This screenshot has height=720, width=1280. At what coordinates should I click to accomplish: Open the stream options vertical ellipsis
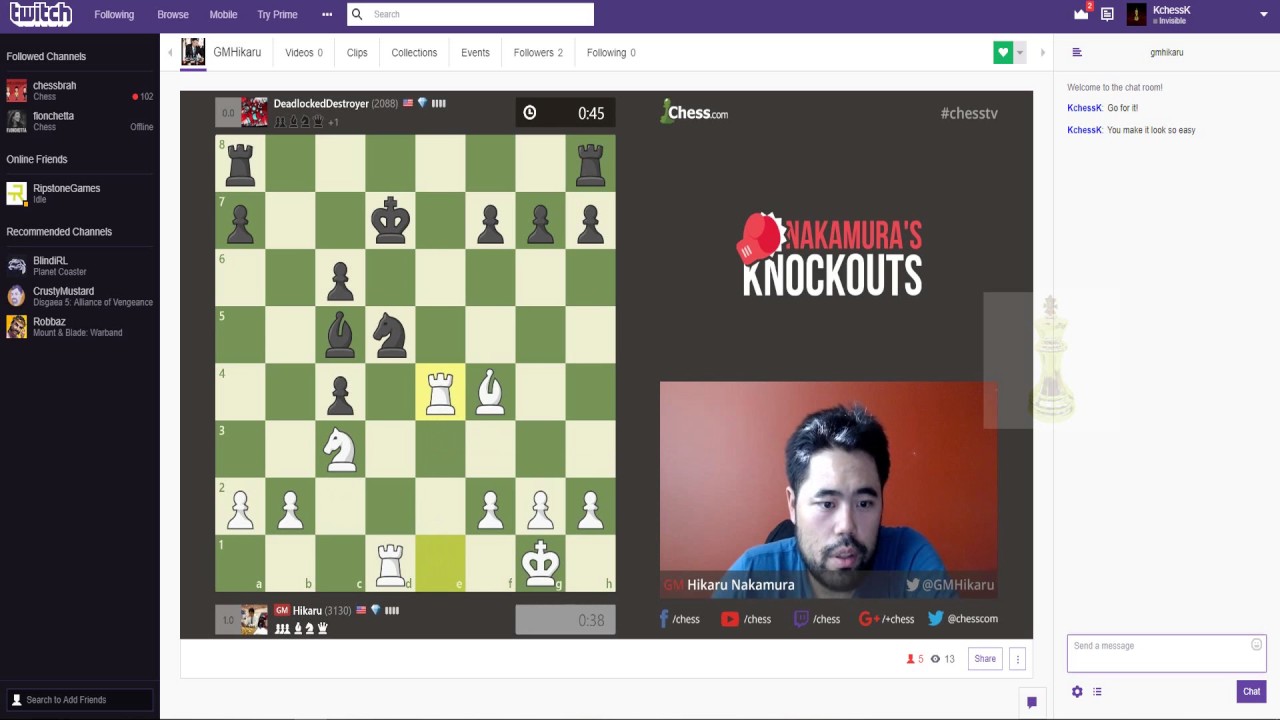(x=1017, y=659)
